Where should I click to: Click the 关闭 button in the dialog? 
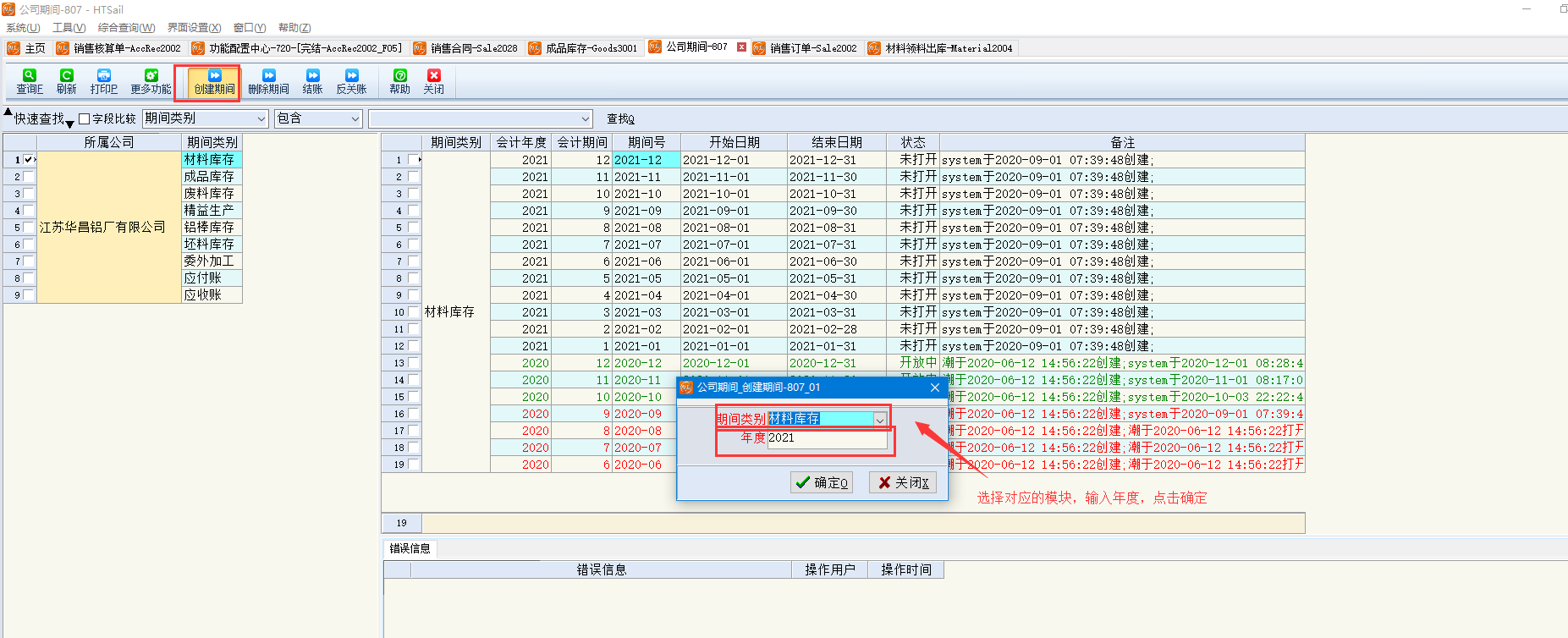903,482
